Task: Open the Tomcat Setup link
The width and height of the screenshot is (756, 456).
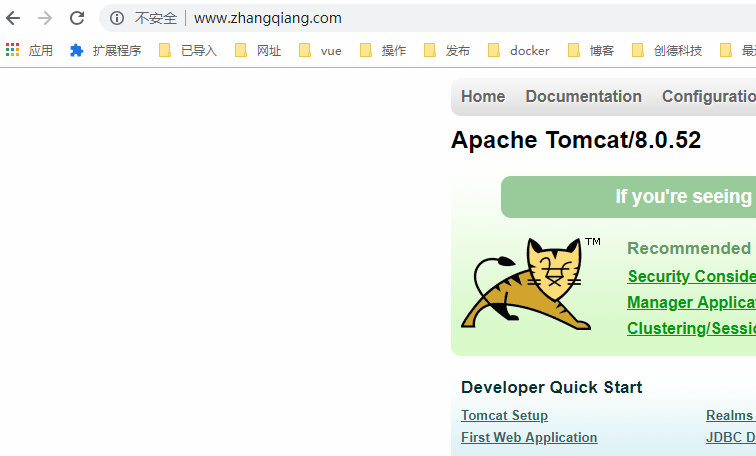Action: [x=504, y=415]
